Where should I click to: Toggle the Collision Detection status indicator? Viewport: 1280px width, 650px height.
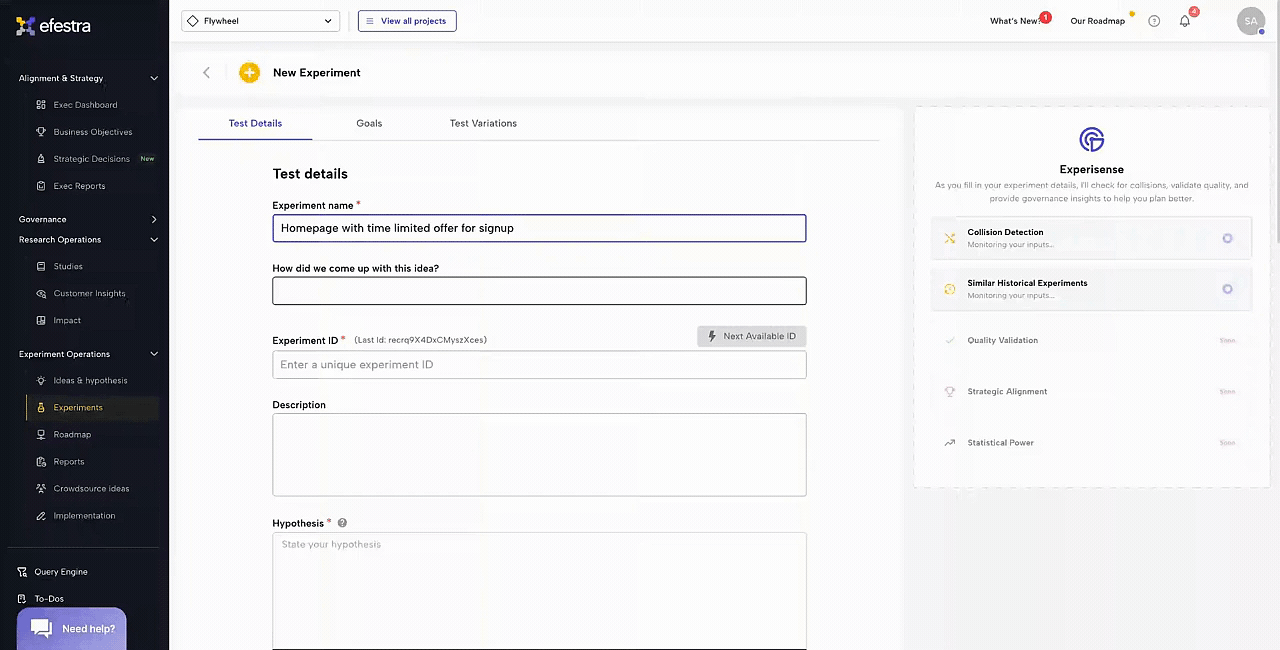(1227, 238)
